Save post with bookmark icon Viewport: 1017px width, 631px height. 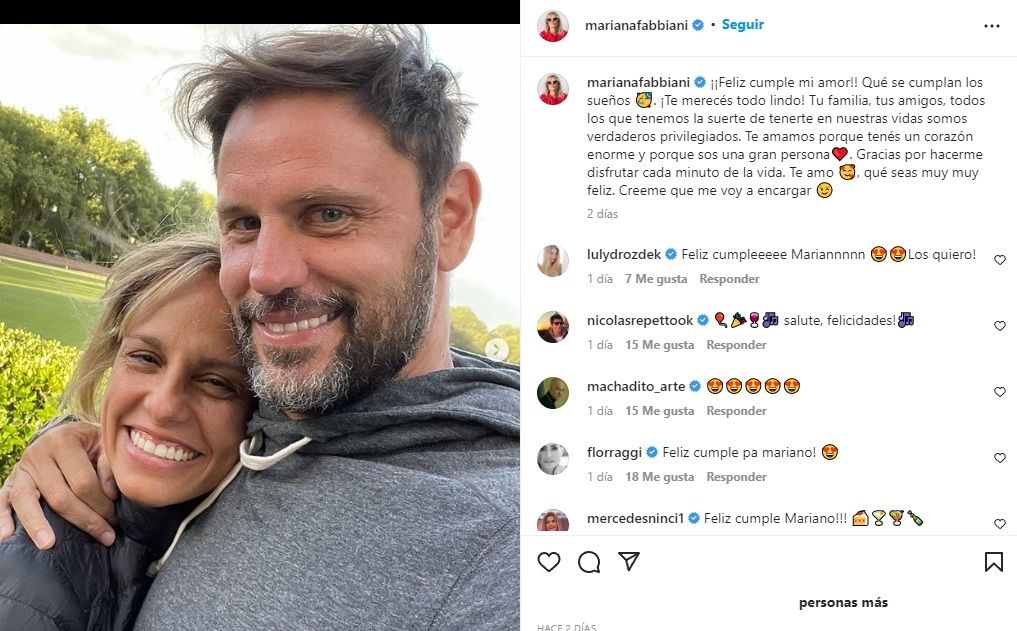click(x=993, y=562)
